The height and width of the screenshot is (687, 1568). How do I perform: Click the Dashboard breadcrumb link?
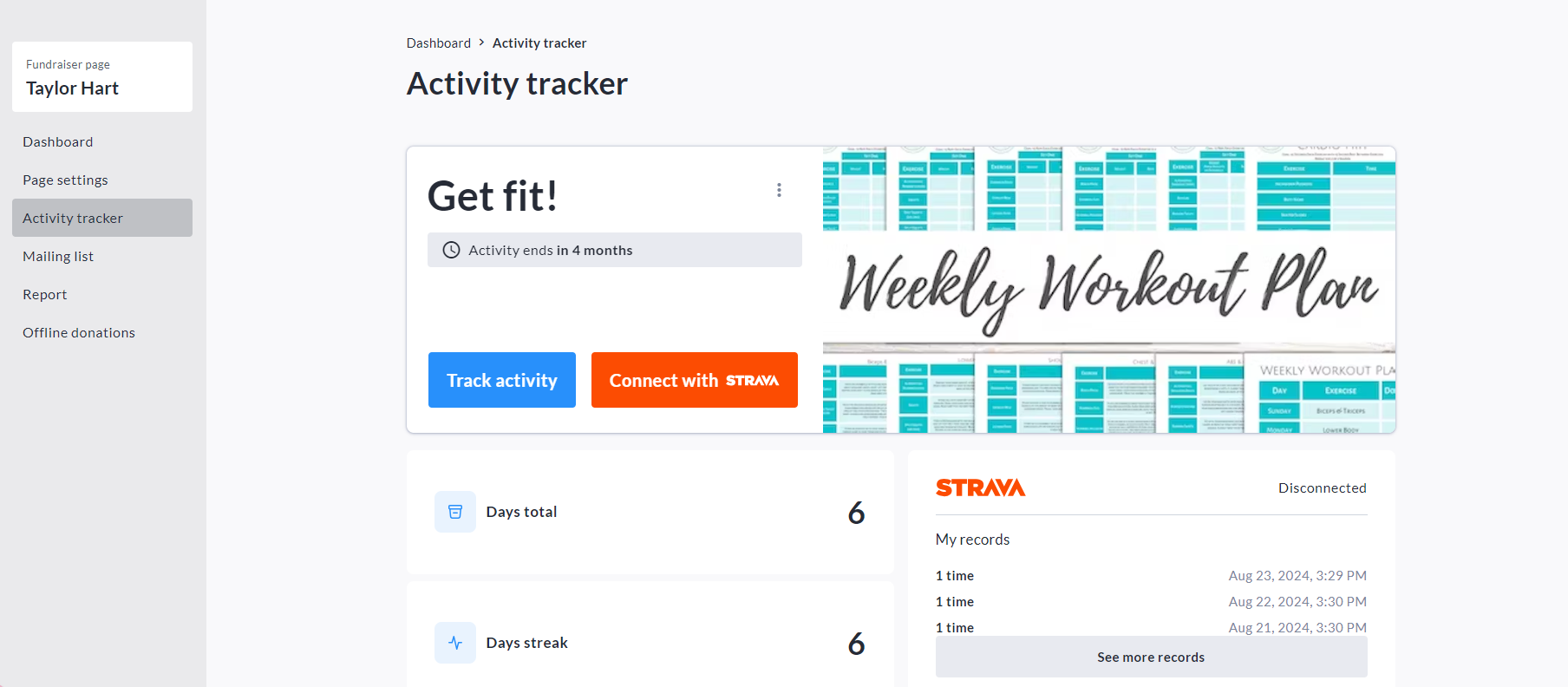(439, 43)
